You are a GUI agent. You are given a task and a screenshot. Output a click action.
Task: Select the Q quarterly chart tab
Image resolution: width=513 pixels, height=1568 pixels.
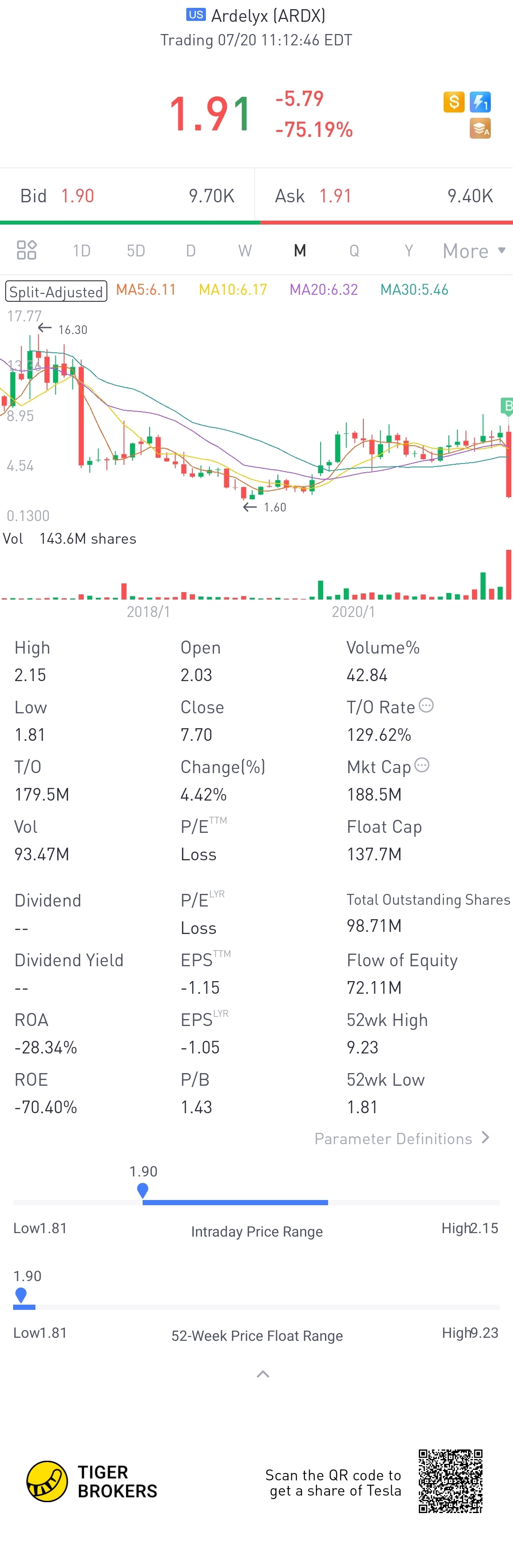tap(354, 251)
